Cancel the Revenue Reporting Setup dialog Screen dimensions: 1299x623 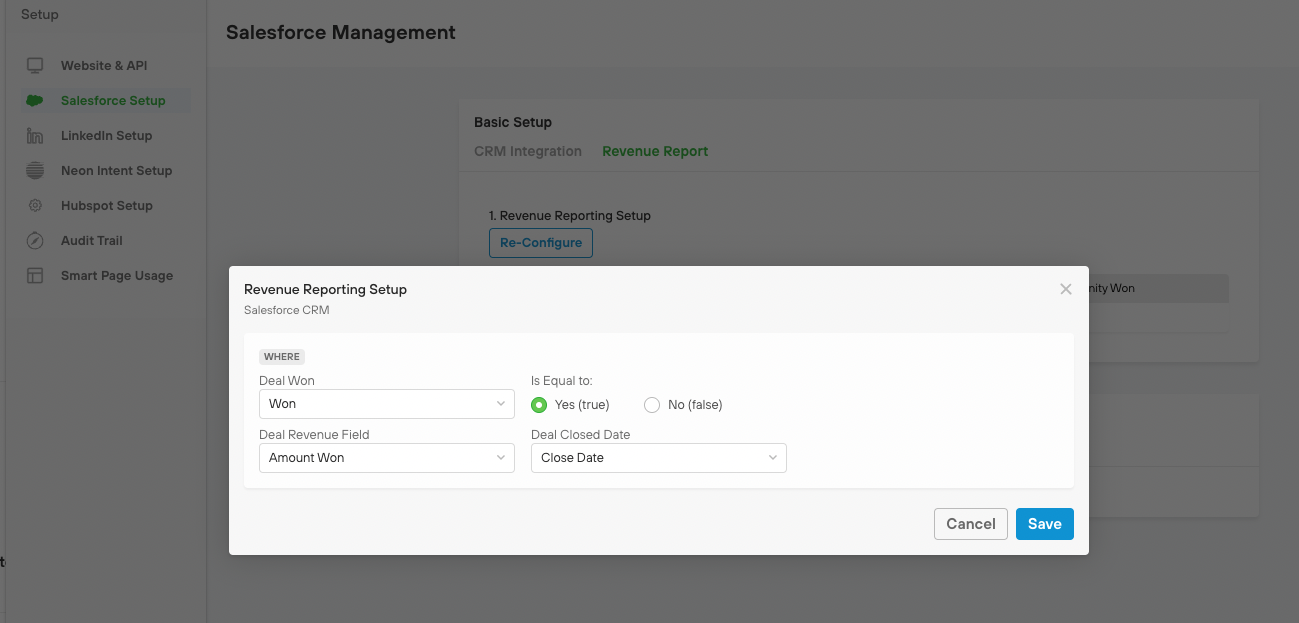pyautogui.click(x=971, y=524)
